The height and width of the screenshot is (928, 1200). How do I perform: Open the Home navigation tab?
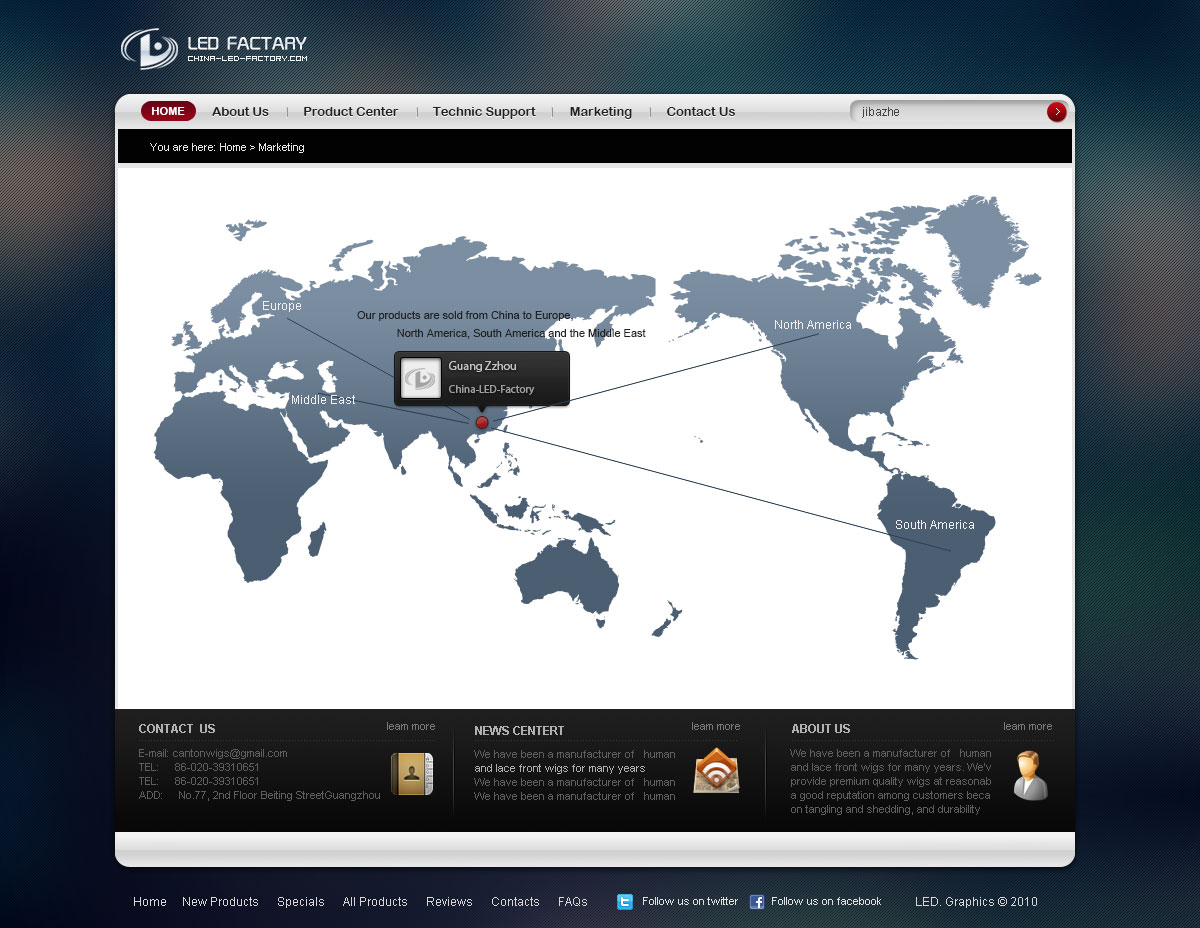coord(168,111)
